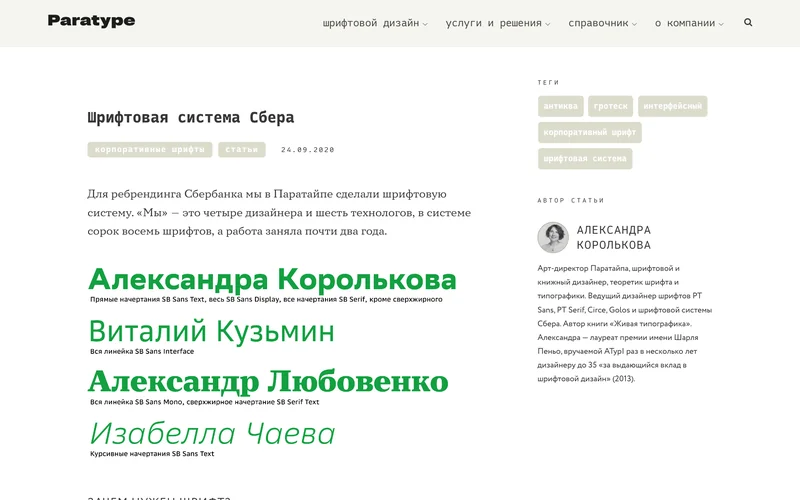Select the «корпоративный шрифт» tag
The width and height of the screenshot is (800, 500).
[590, 133]
